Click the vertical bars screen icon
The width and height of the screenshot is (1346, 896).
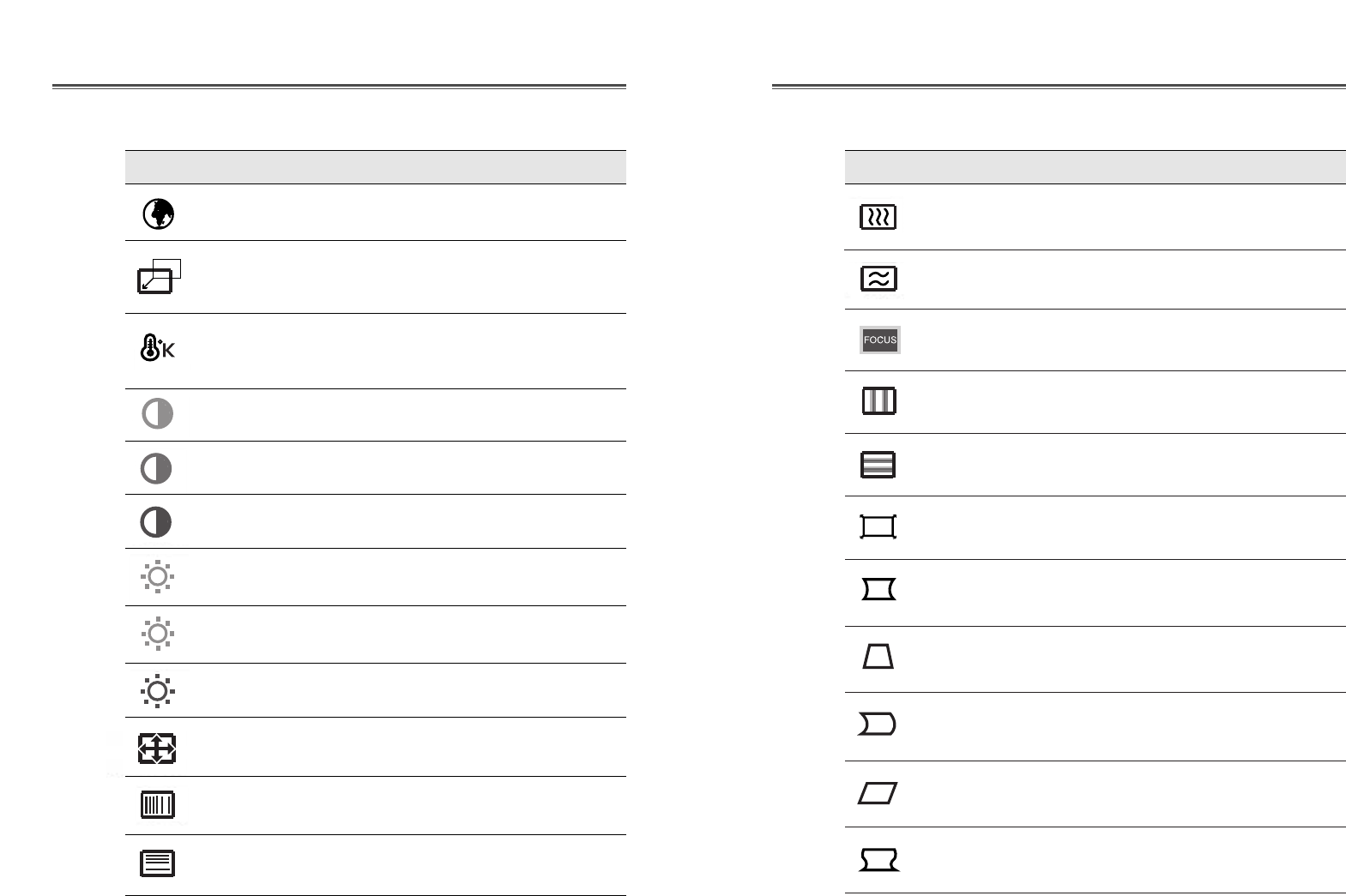(x=158, y=805)
